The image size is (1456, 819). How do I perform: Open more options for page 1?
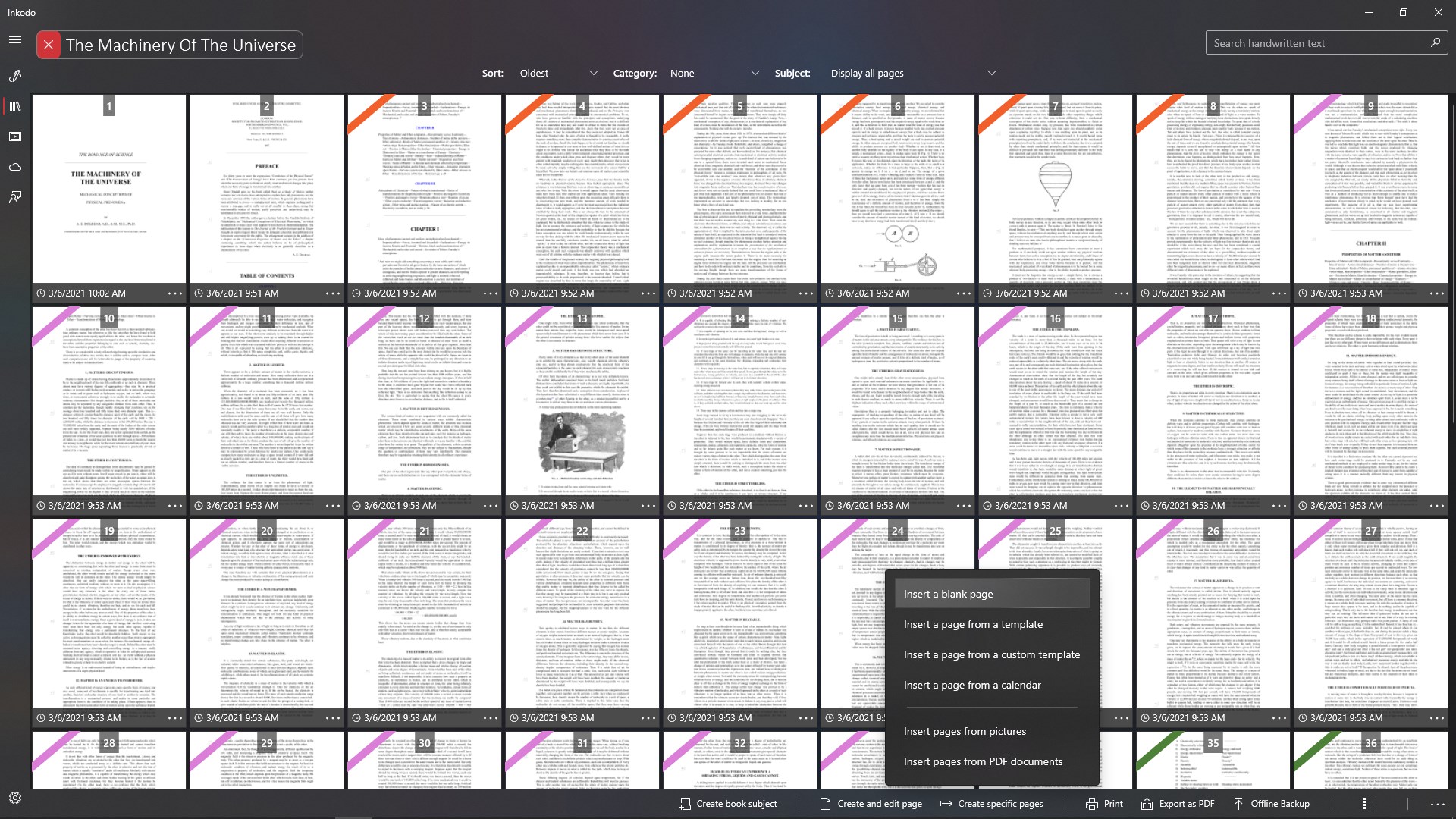[175, 293]
